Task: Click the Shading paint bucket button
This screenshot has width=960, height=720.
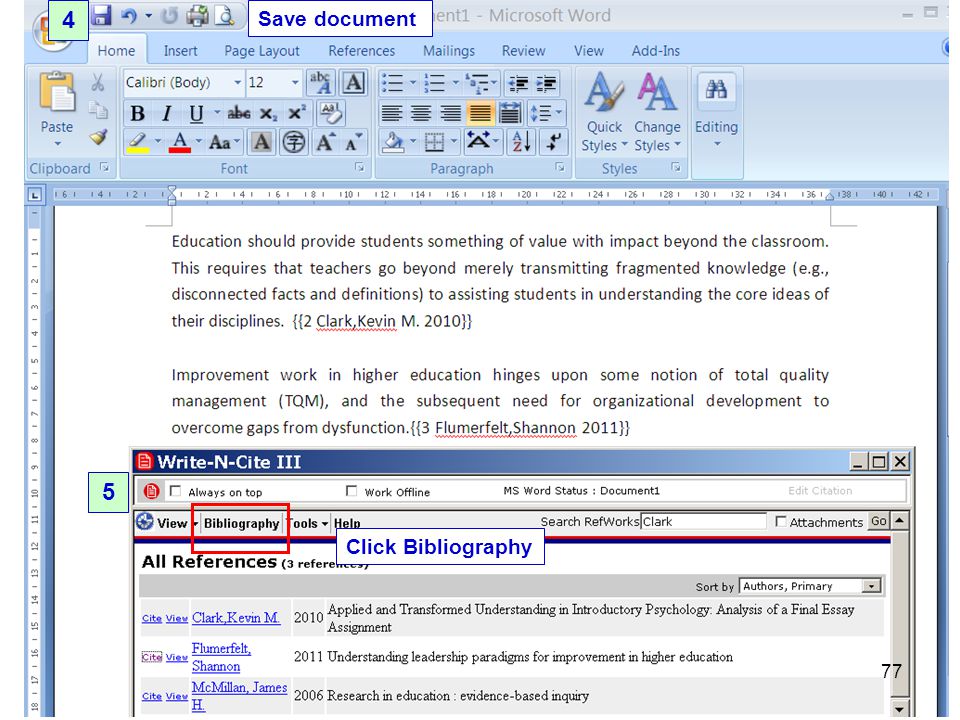Action: pyautogui.click(x=392, y=142)
